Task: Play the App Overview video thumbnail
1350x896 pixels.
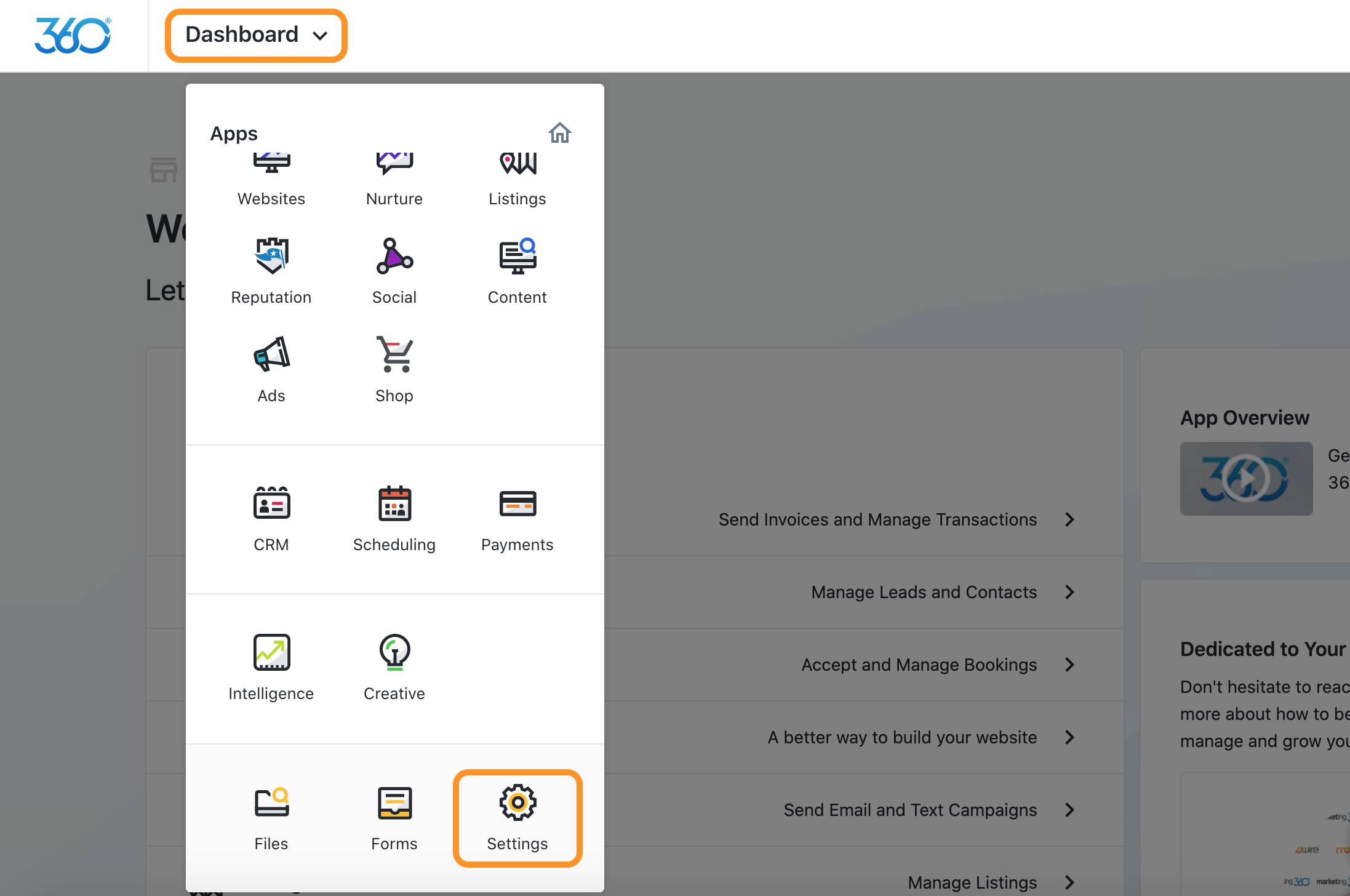Action: pyautogui.click(x=1246, y=479)
